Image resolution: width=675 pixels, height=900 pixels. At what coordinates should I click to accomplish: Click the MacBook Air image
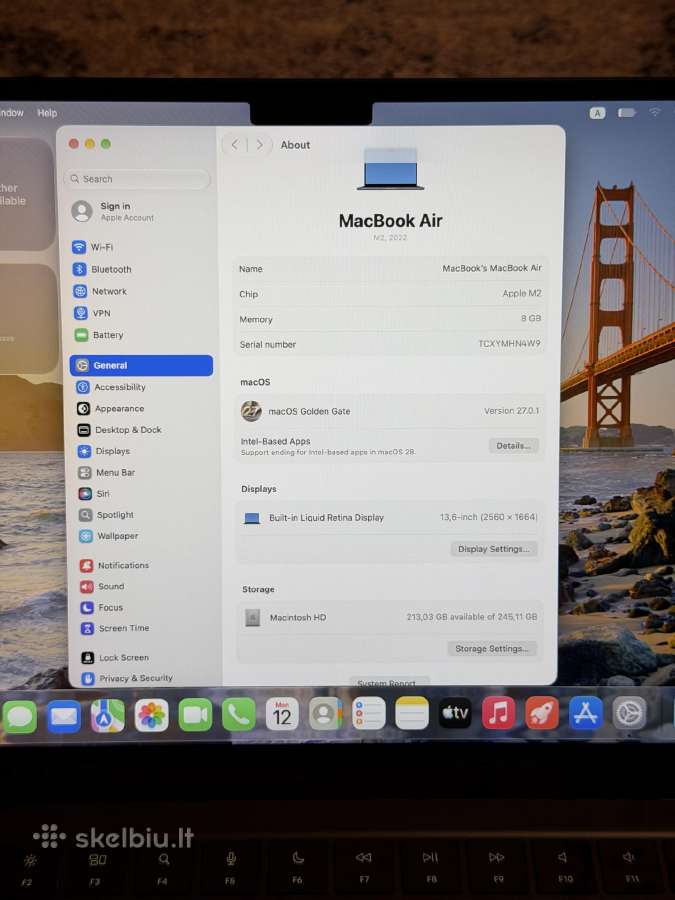click(x=391, y=169)
